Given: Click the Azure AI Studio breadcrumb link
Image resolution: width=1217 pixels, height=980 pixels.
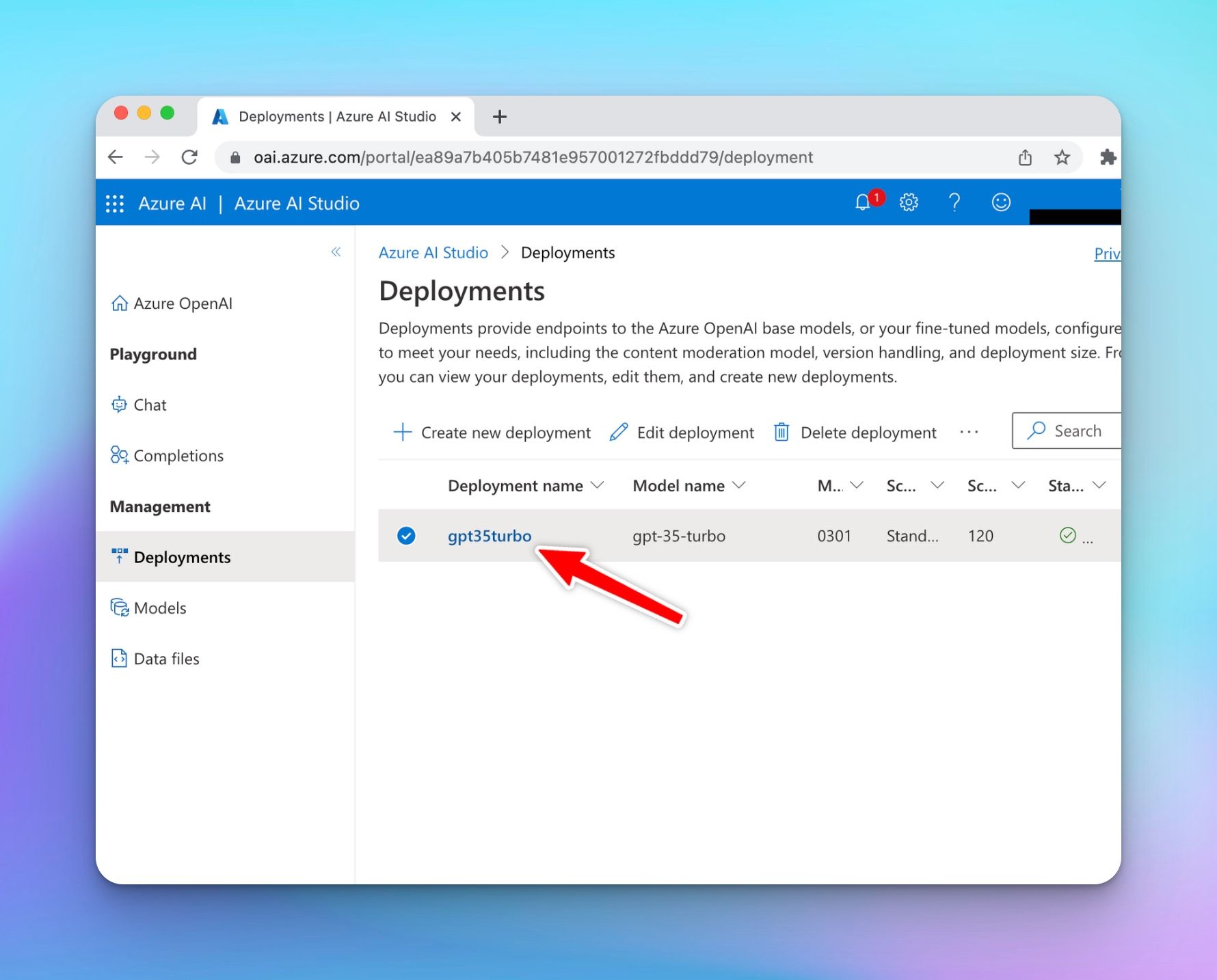Looking at the screenshot, I should [433, 253].
